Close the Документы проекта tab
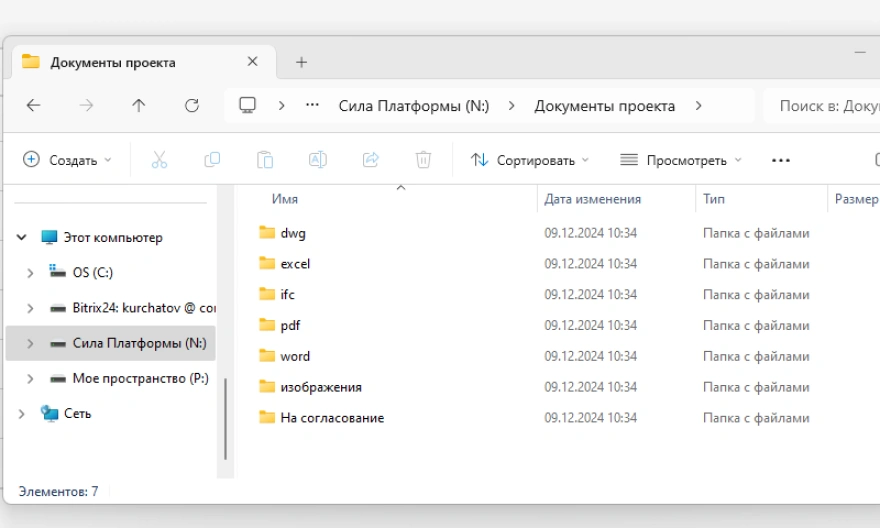Viewport: 880px width, 528px height. 253,62
